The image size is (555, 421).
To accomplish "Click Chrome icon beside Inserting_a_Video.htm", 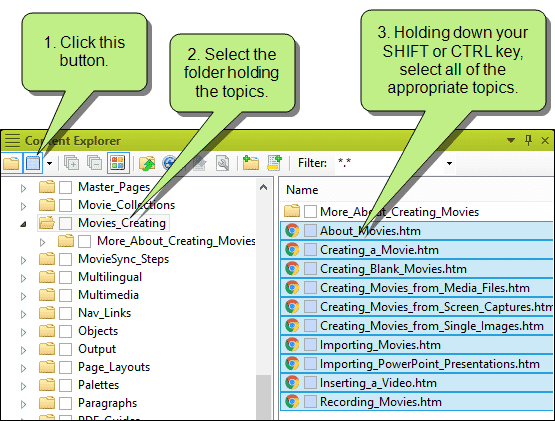I will click(292, 382).
